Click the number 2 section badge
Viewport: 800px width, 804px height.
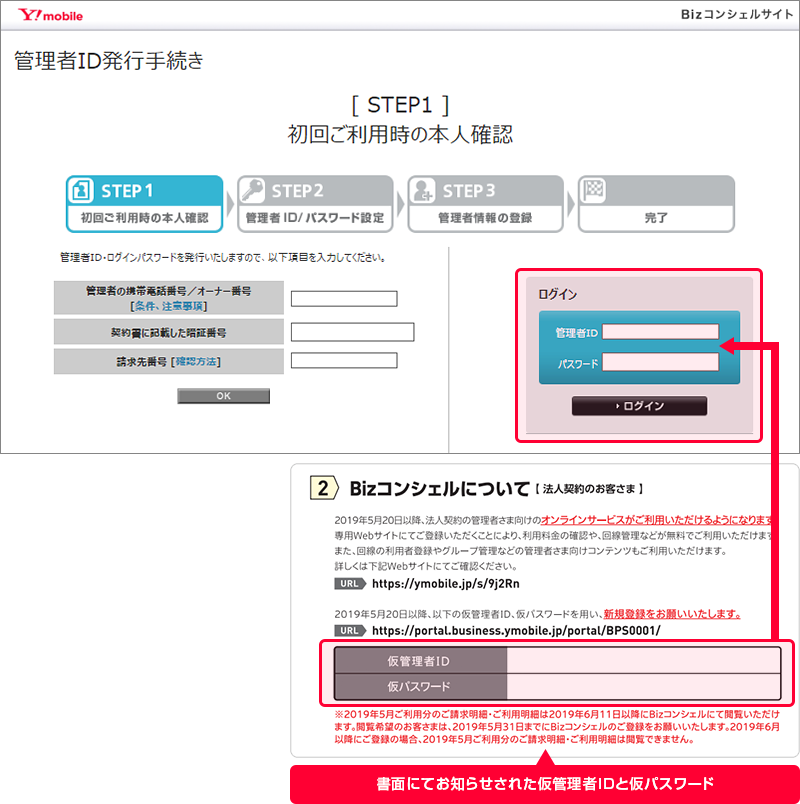pos(323,489)
